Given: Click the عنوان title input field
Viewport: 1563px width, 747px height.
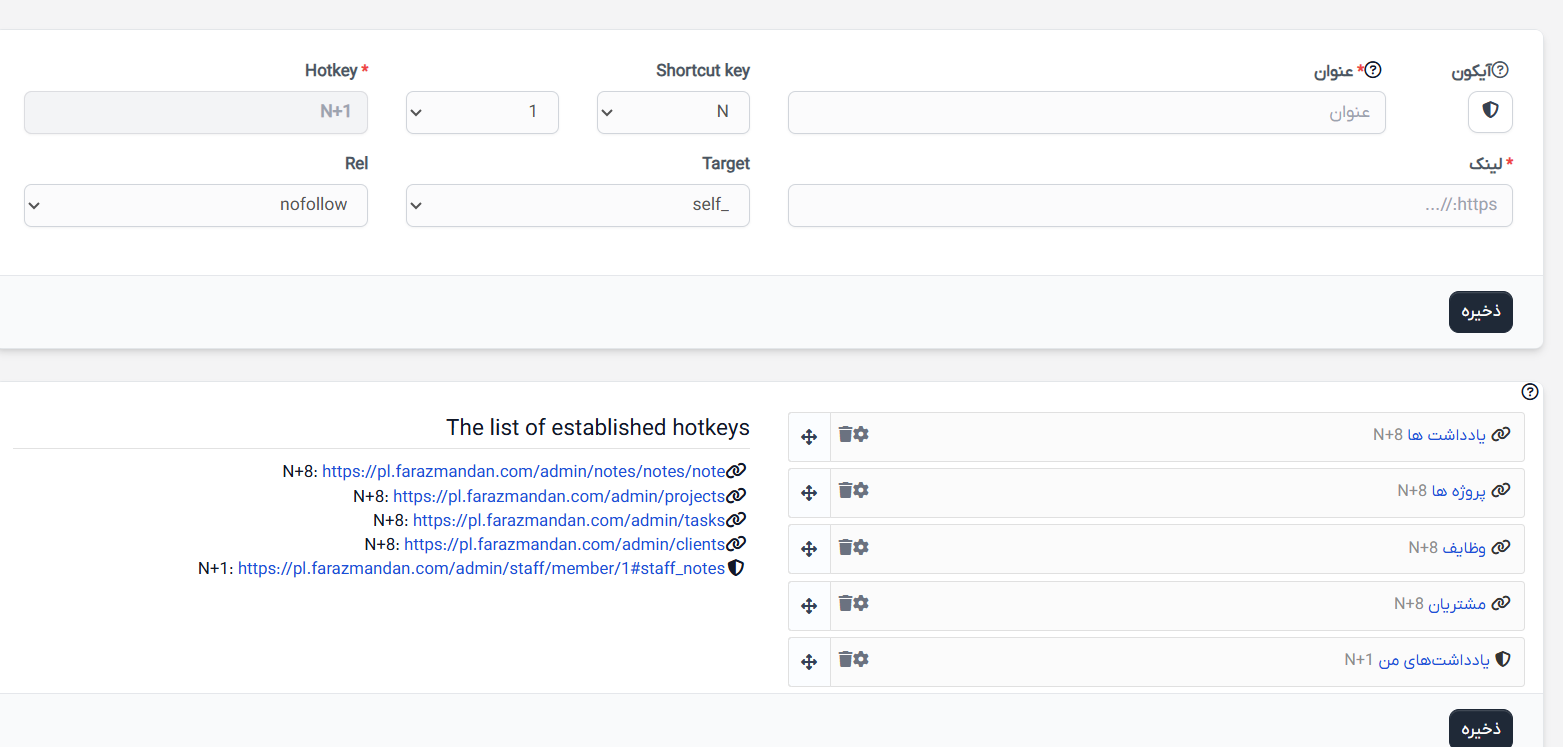Looking at the screenshot, I should click(1087, 112).
